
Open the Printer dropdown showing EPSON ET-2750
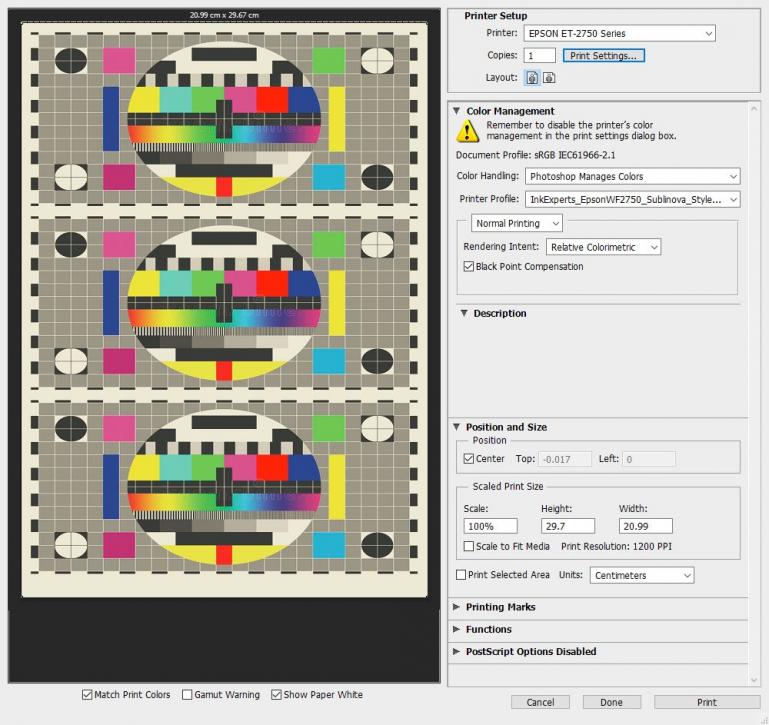click(619, 33)
